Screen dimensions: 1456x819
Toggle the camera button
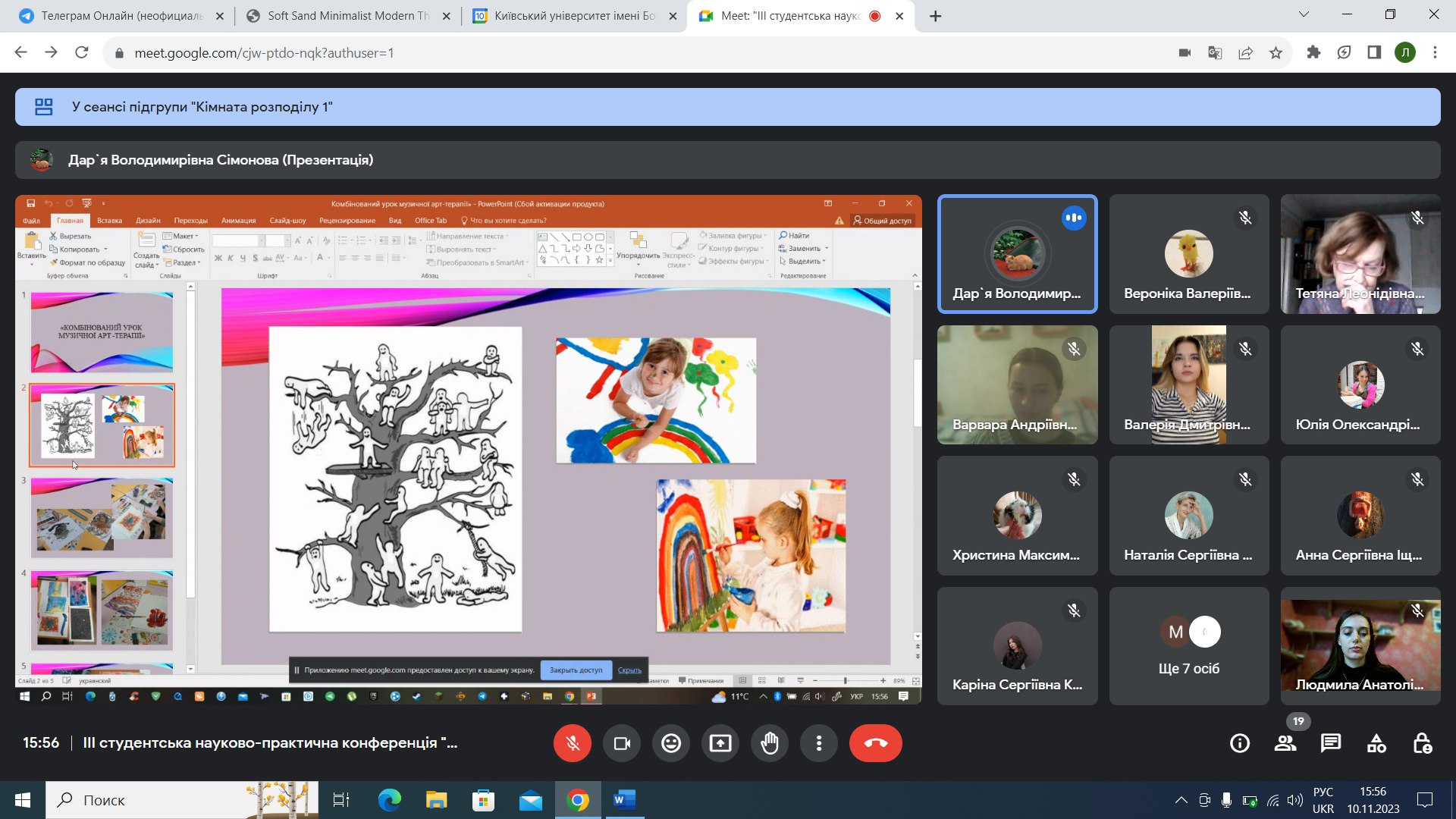click(622, 743)
